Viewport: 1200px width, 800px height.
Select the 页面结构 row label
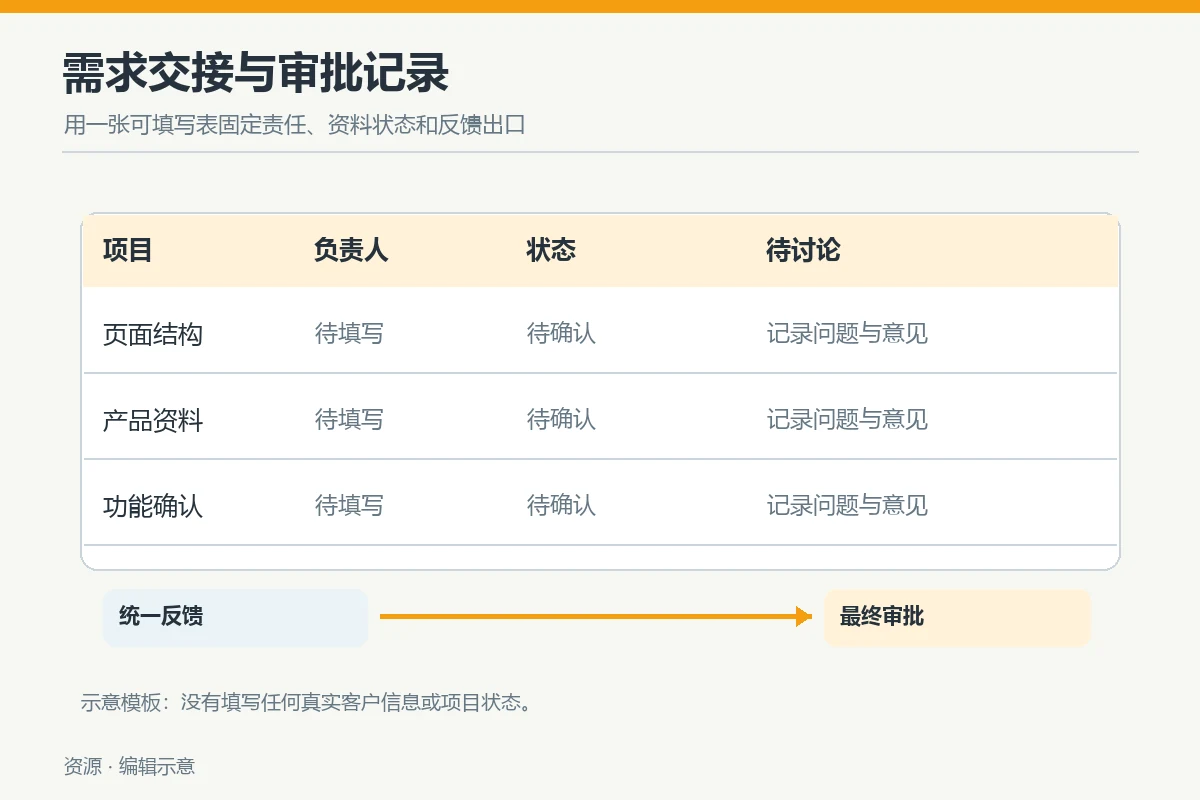pyautogui.click(x=153, y=334)
